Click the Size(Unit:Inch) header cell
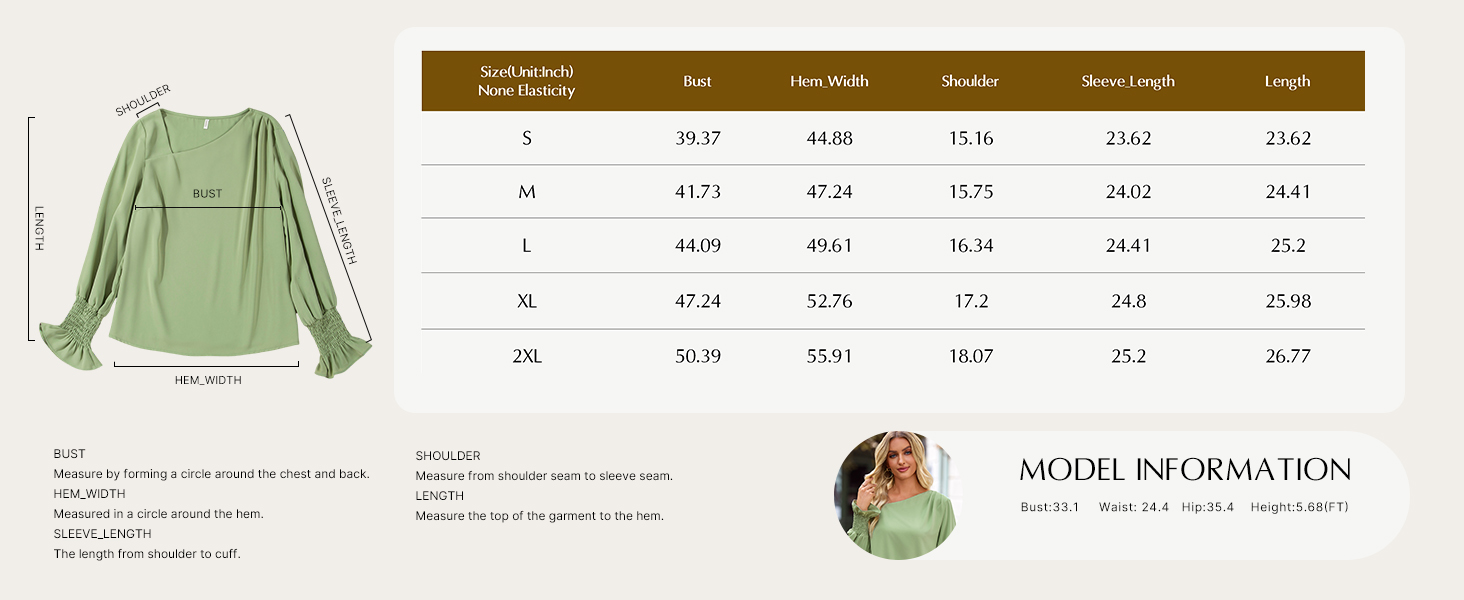Image resolution: width=1464 pixels, height=600 pixels. [527, 81]
